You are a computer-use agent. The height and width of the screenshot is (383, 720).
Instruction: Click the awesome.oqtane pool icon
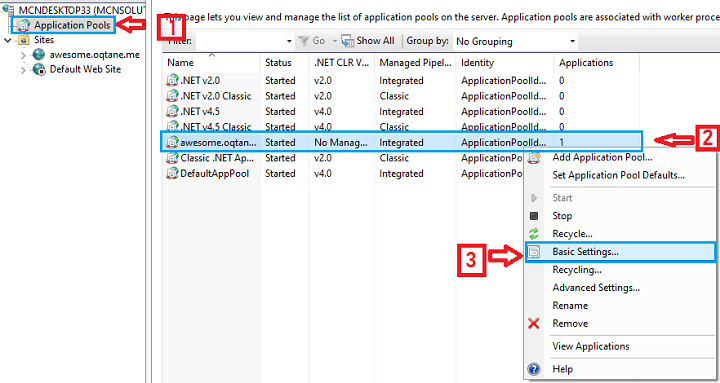pos(172,142)
